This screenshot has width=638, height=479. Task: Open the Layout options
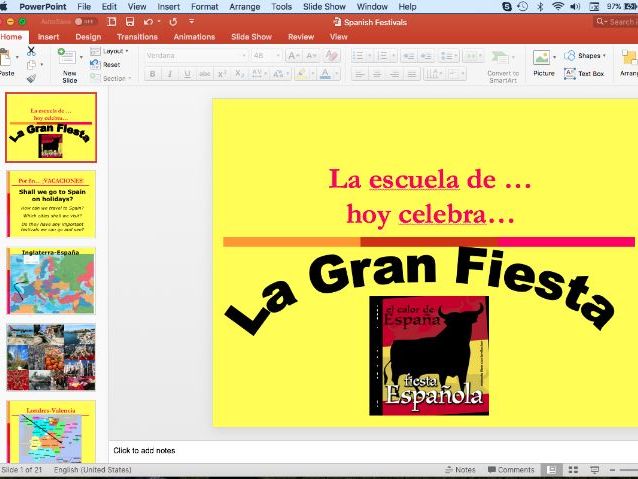pos(109,51)
